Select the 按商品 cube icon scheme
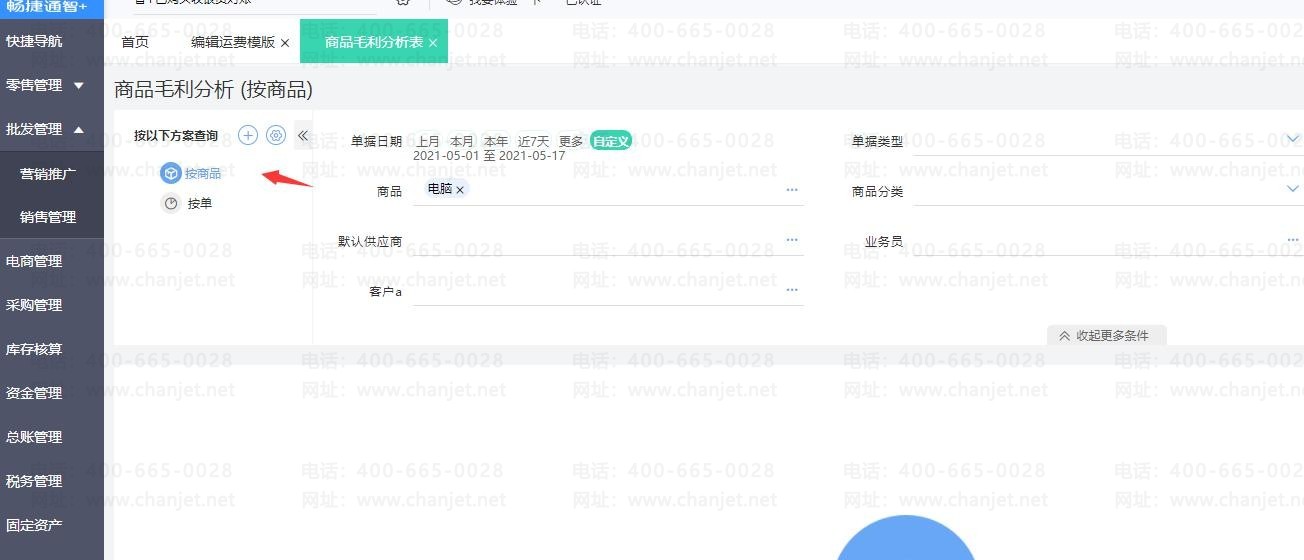Viewport: 1304px width, 560px height. (171, 174)
